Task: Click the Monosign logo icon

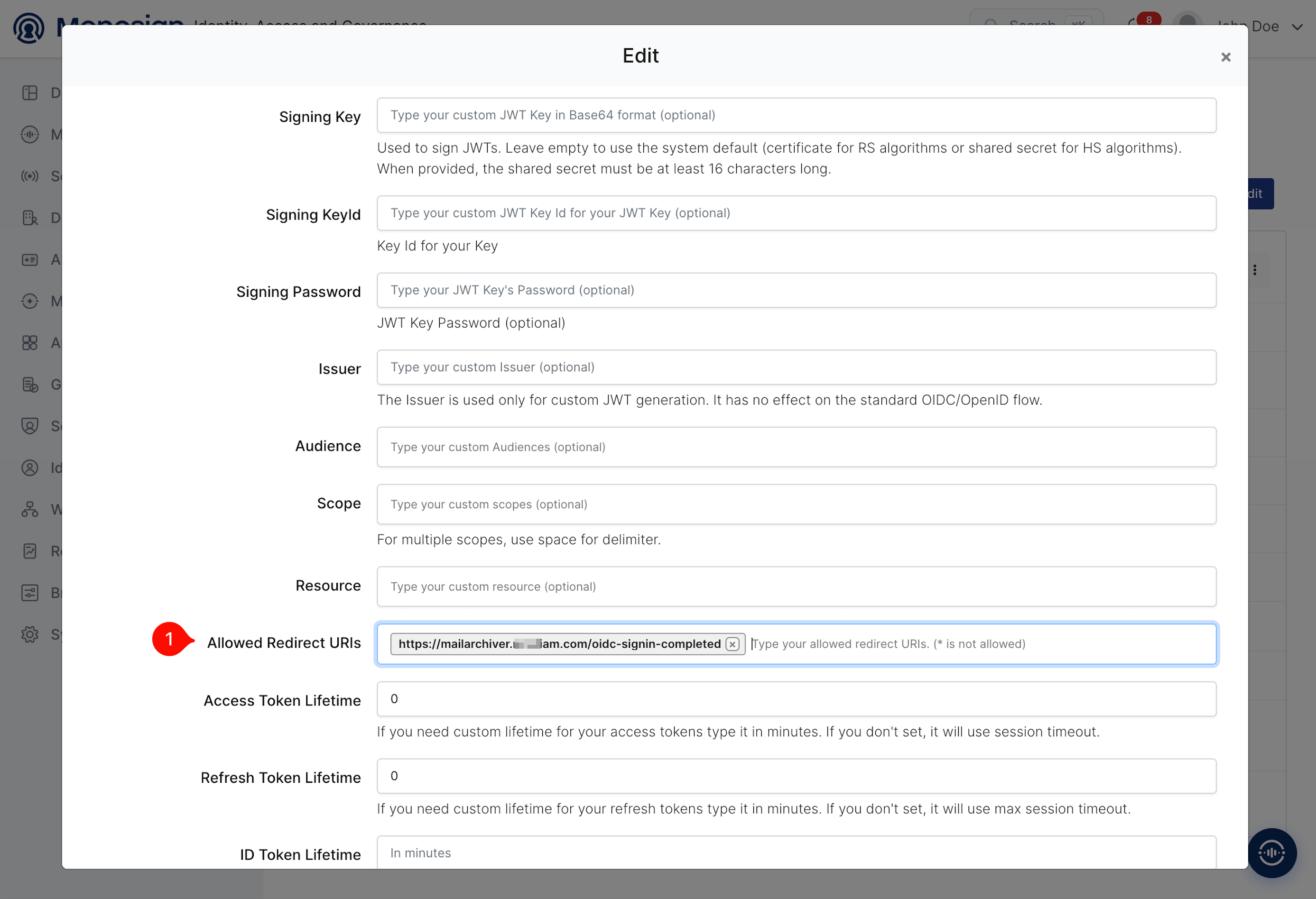Action: [x=29, y=28]
